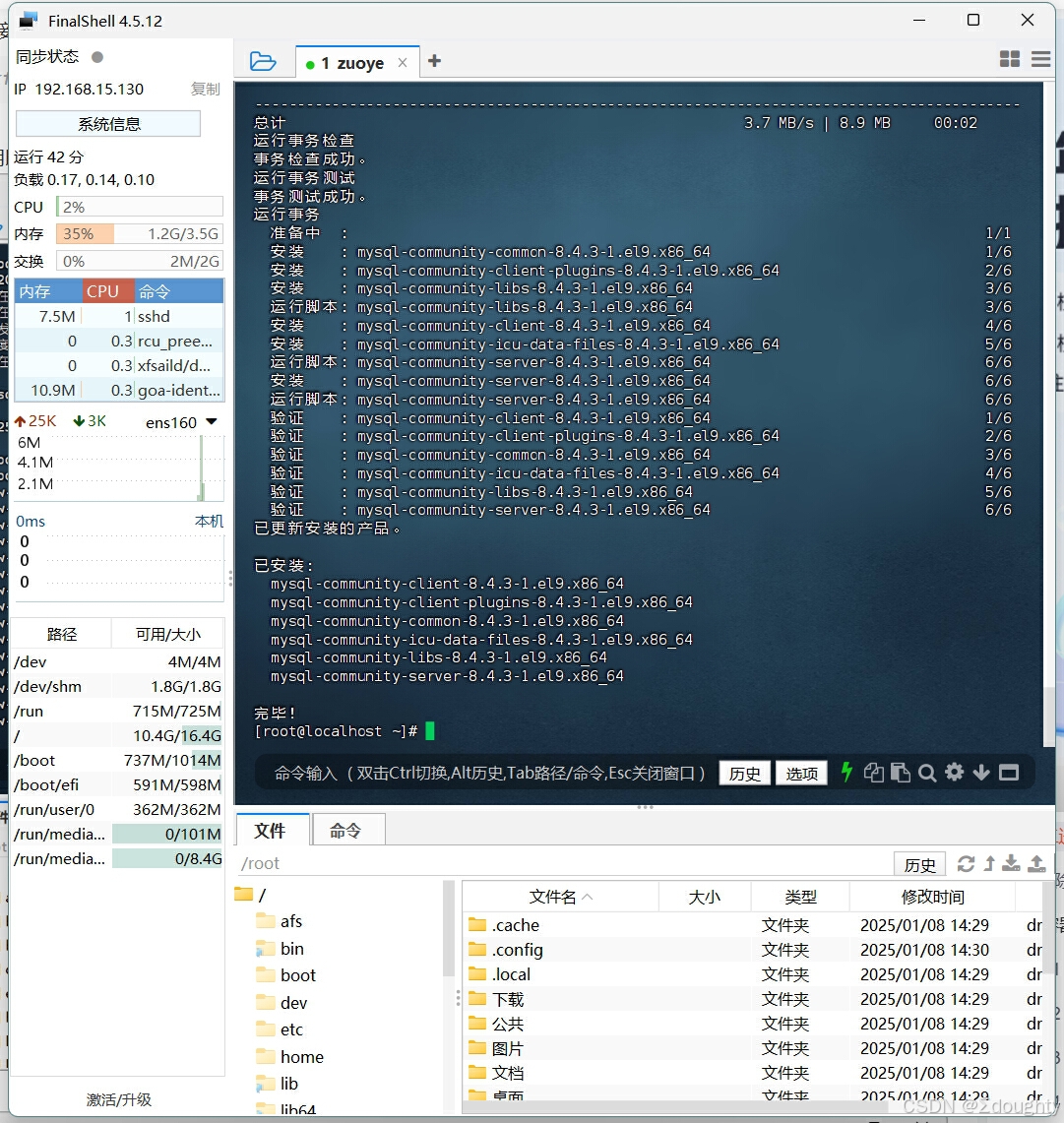The height and width of the screenshot is (1123, 1064).
Task: Add a new session tab with plus
Action: pyautogui.click(x=434, y=61)
